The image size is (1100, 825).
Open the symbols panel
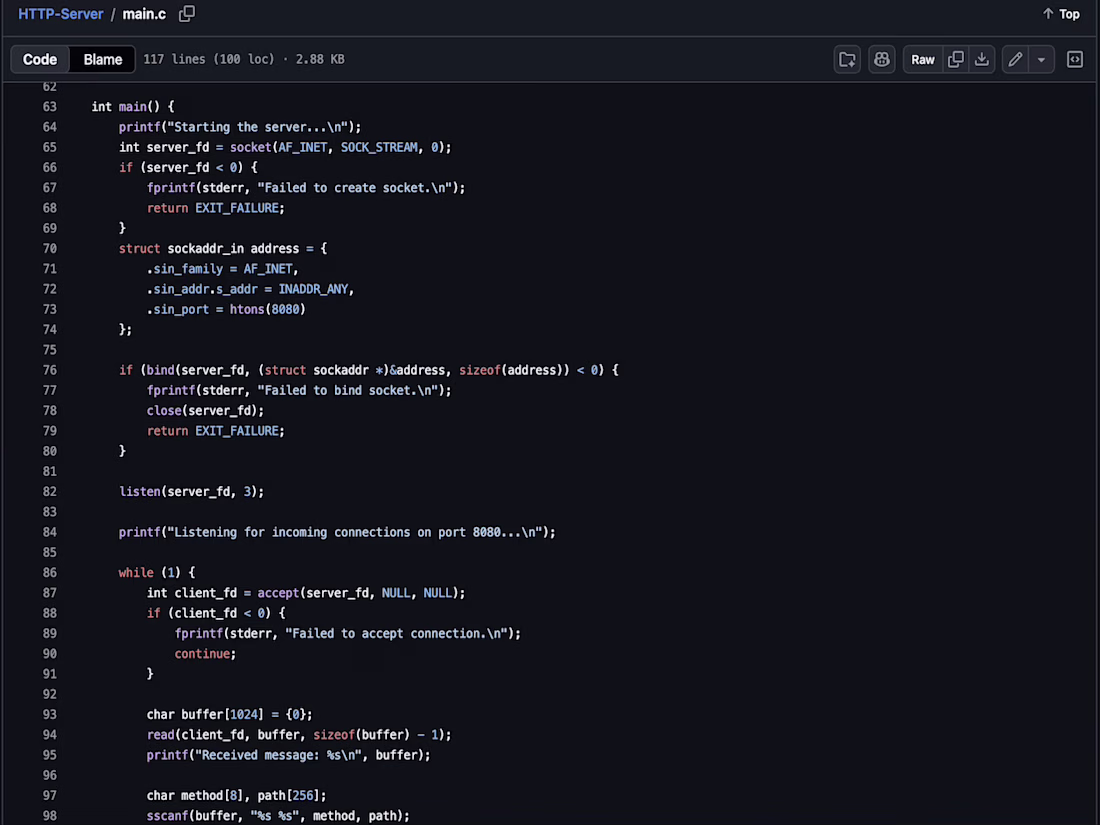[x=1075, y=60]
